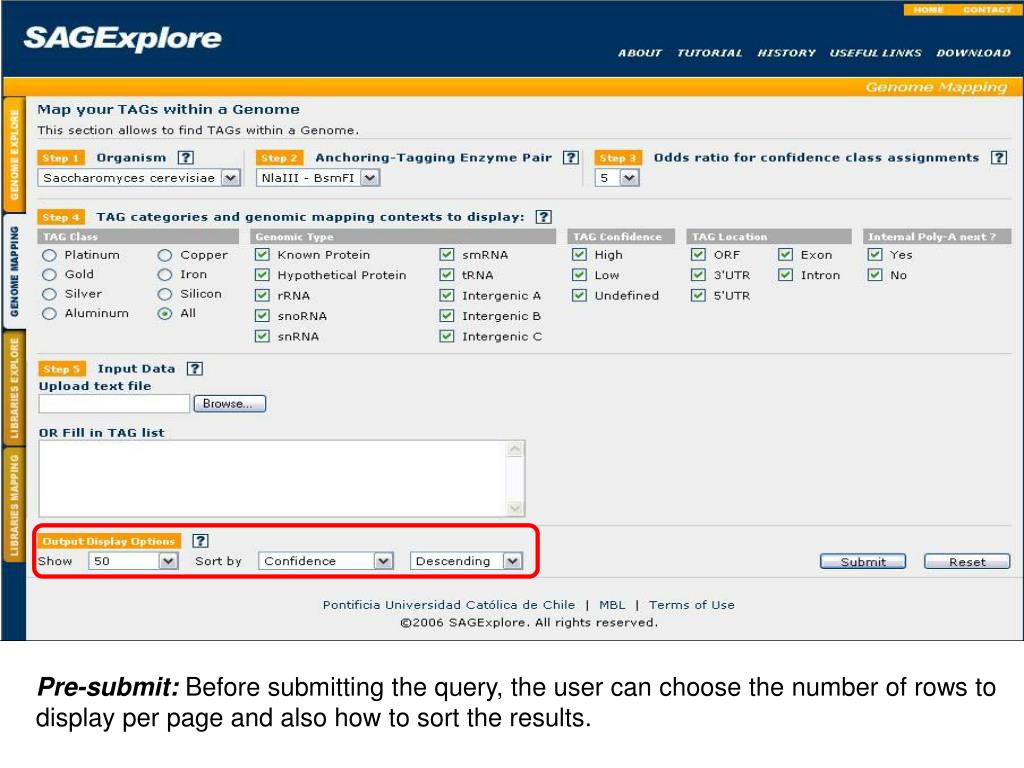1024x768 pixels.
Task: Switch to Genome Explore side tab
Action: point(14,155)
